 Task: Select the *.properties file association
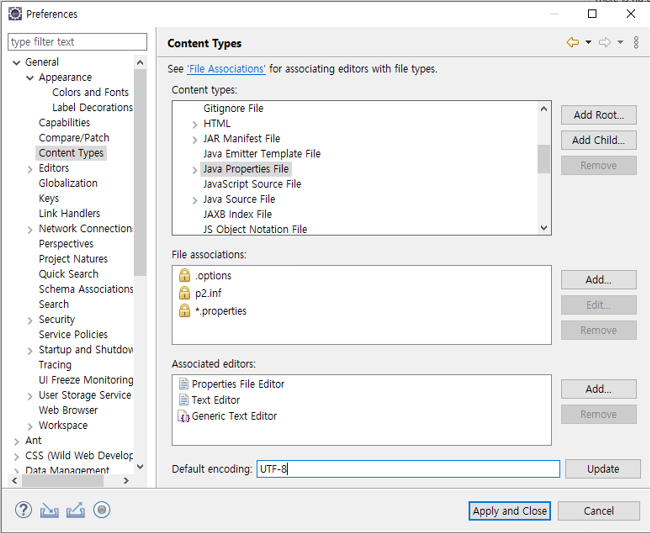221,311
